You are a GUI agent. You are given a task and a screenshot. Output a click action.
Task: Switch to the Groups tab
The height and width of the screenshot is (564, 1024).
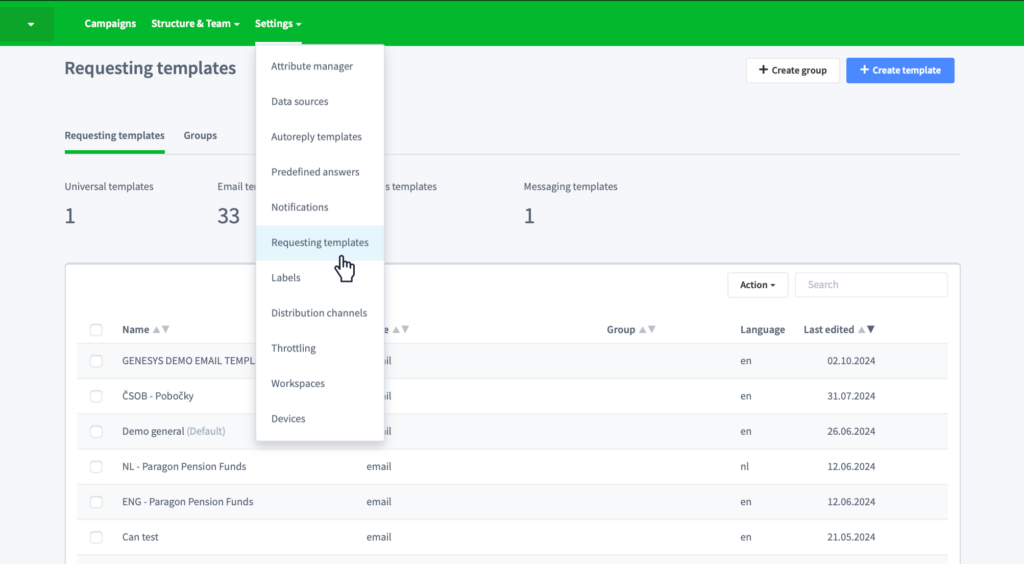[x=200, y=136]
